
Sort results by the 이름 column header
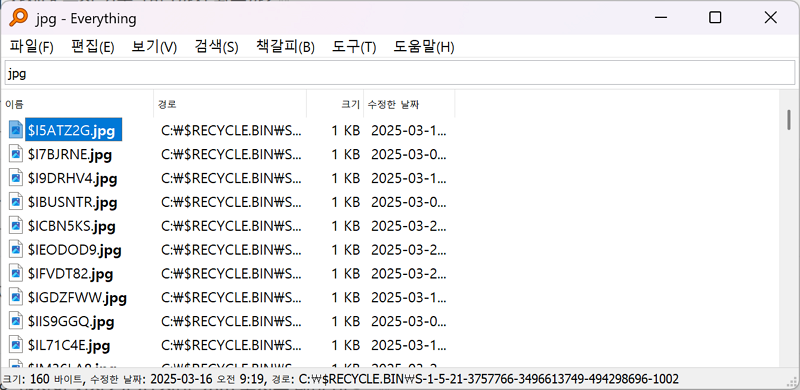pos(77,104)
